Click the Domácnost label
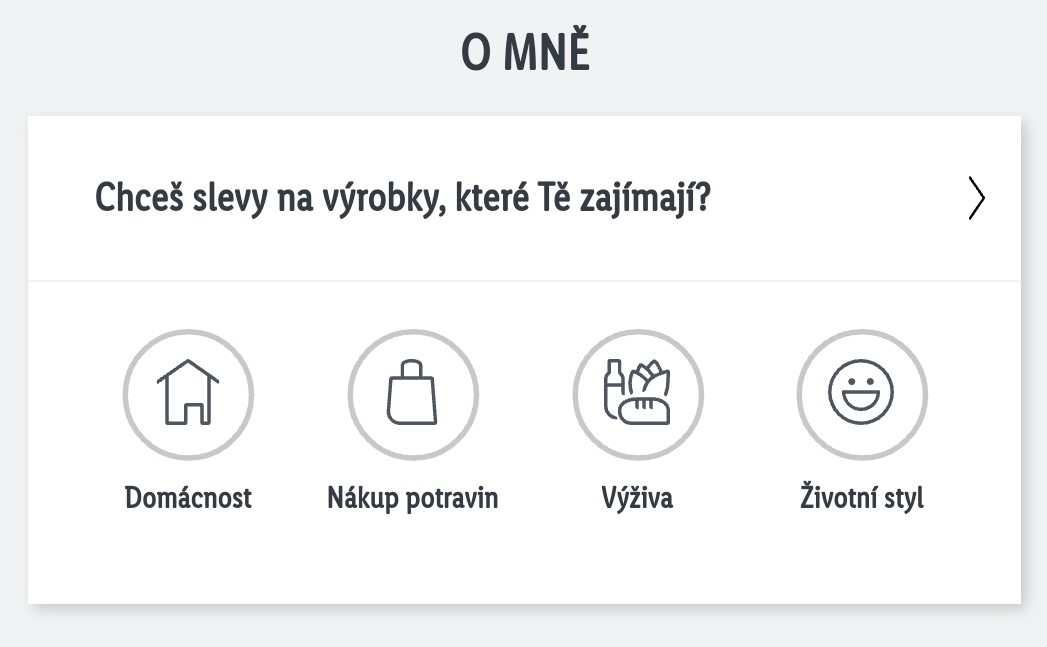 [x=188, y=498]
